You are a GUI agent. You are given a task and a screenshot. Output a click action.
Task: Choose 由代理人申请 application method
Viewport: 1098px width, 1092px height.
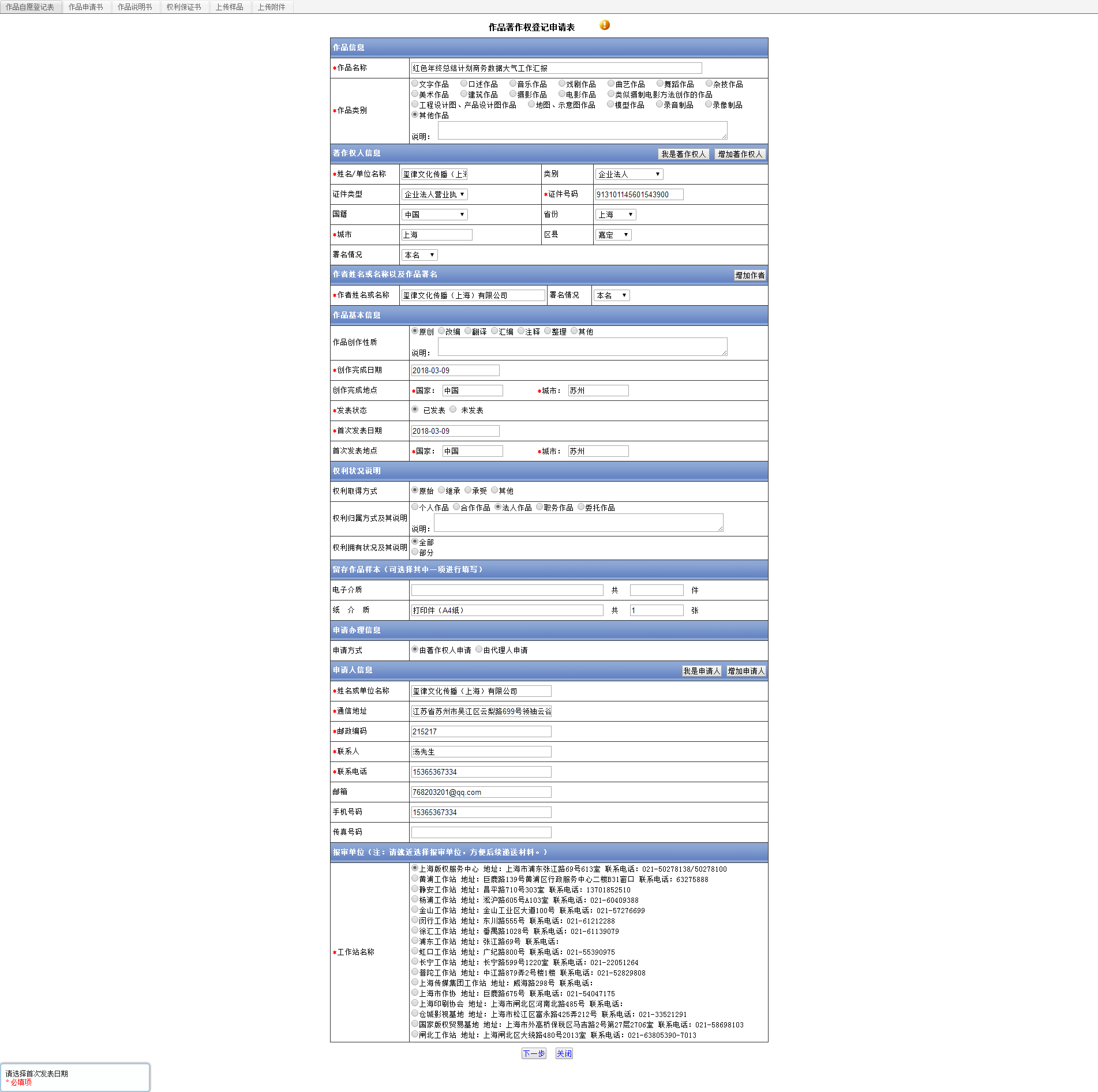pos(479,650)
